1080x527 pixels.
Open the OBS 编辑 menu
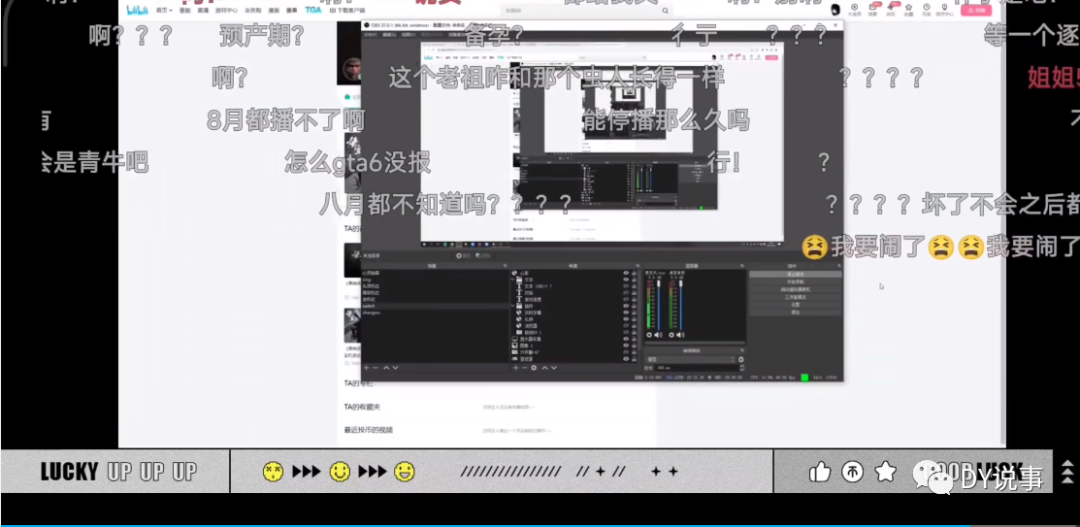point(388,34)
